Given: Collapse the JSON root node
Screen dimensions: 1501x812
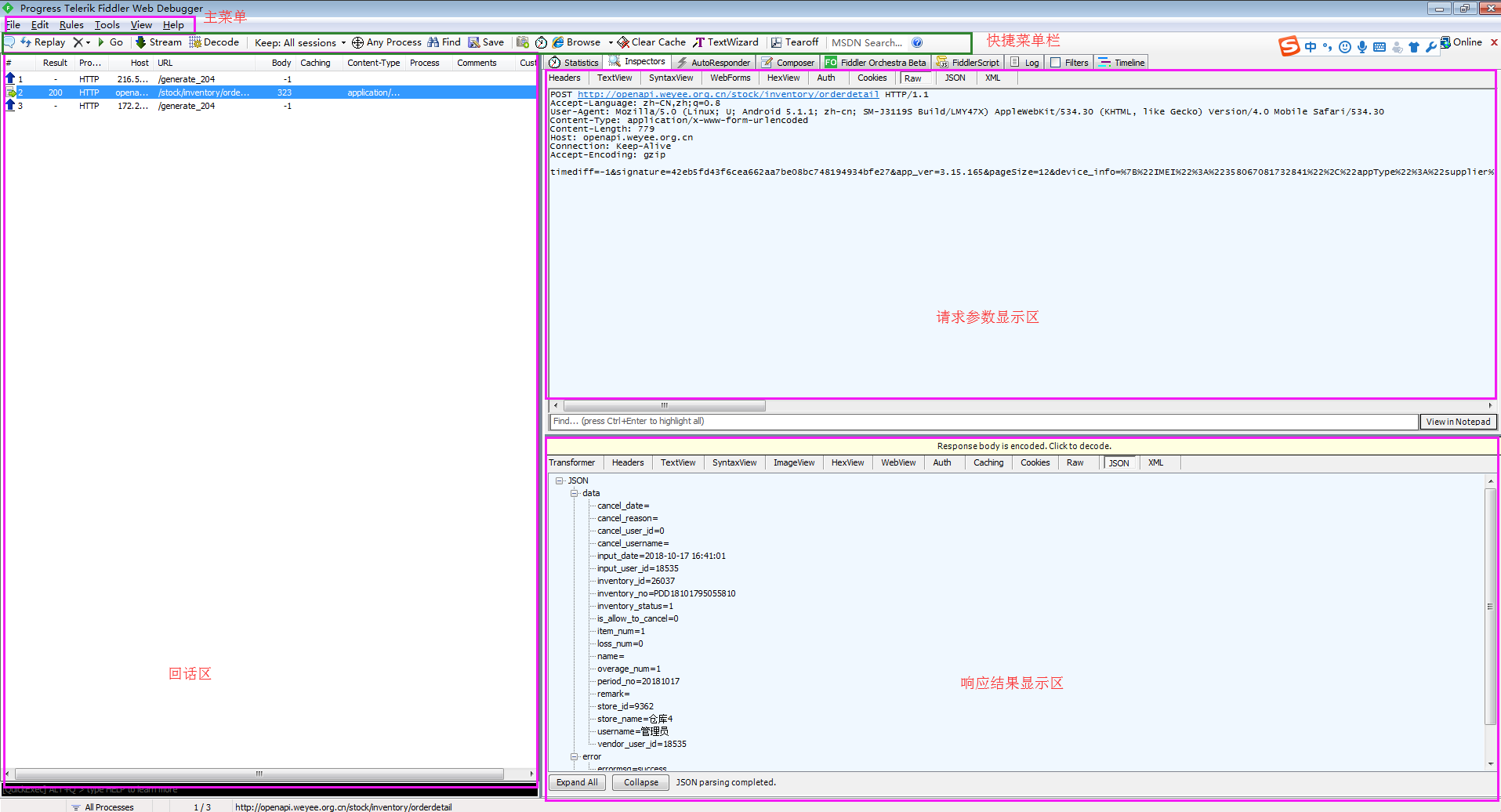Looking at the screenshot, I should pyautogui.click(x=559, y=480).
